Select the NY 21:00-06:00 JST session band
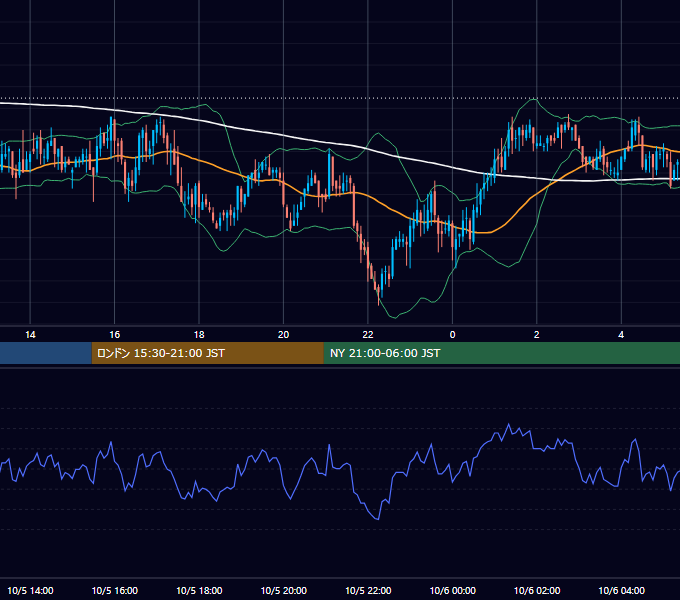 (x=502, y=353)
